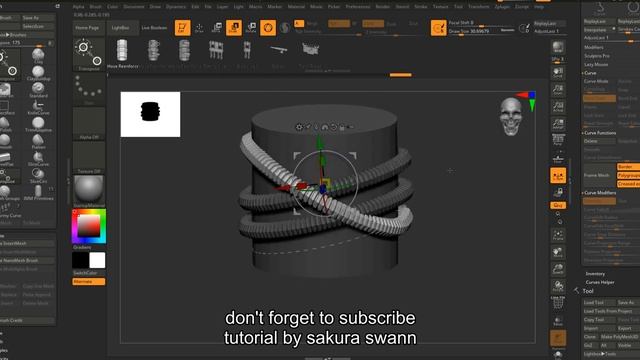Viewport: 640px width, 360px height.
Task: Open the Transpose brush selector
Action: (89, 55)
